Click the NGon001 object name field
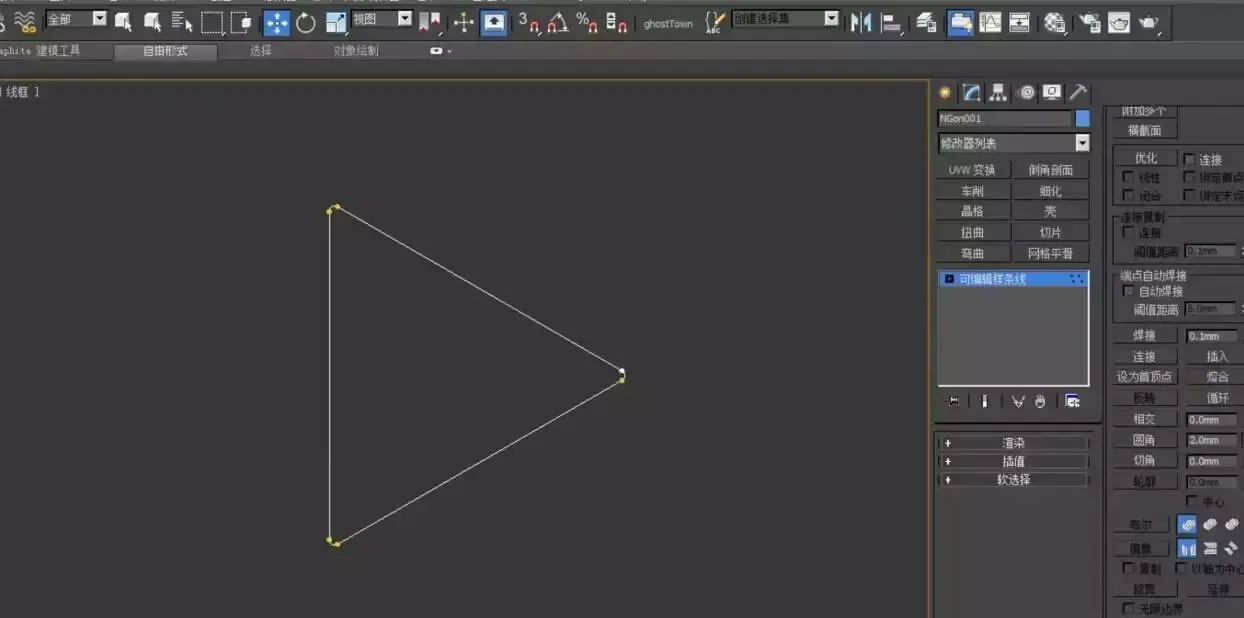This screenshot has width=1244, height=618. tap(1004, 118)
